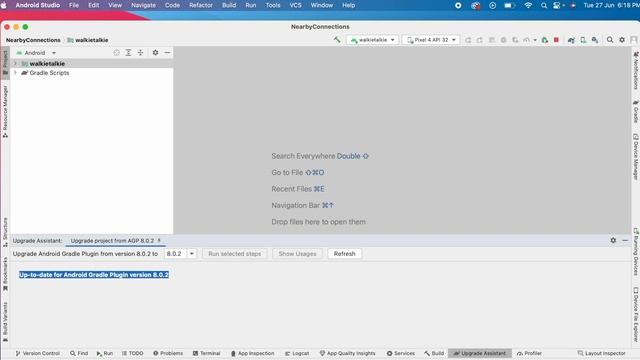Click the macOS Spotlight search icon
The image size is (640, 360).
[544, 5]
